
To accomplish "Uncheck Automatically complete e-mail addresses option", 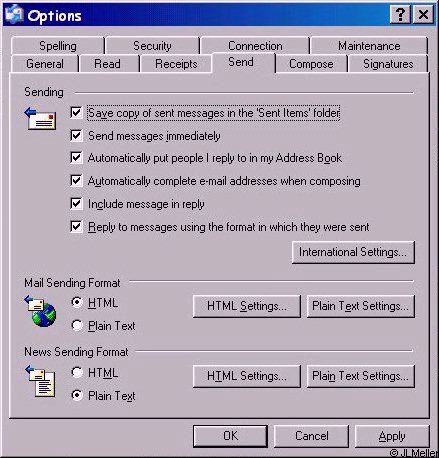I will pyautogui.click(x=76, y=181).
